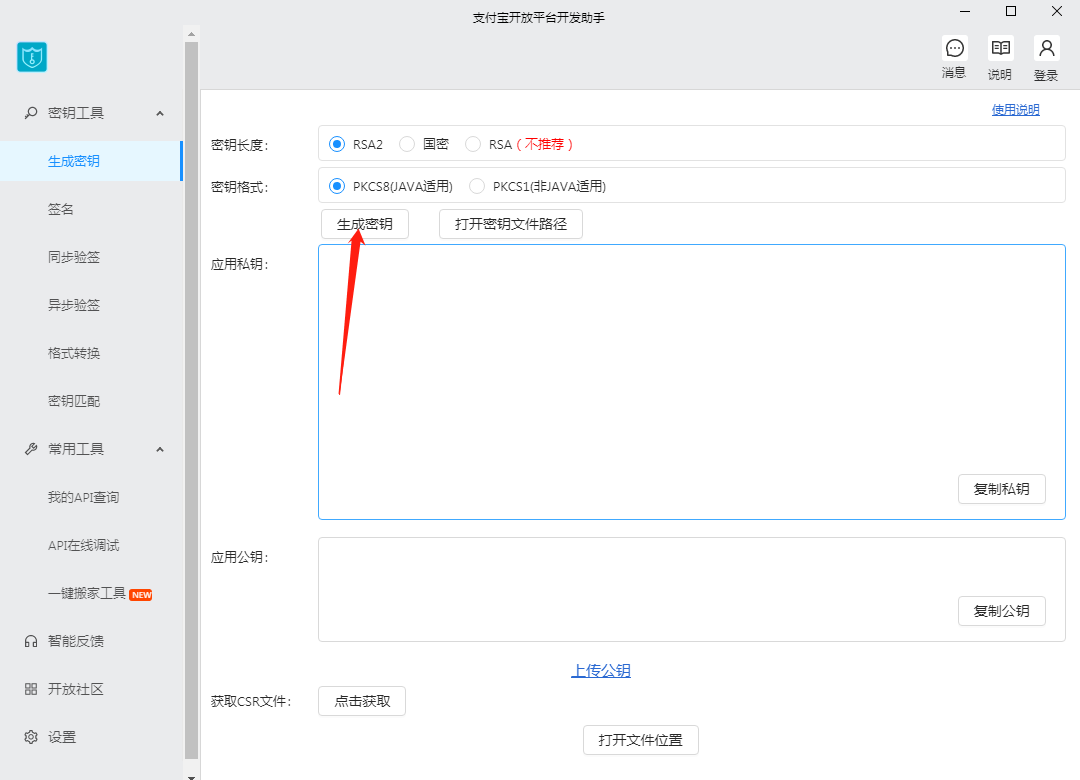This screenshot has height=780, width=1080.
Task: Click the headset icon for 智能反馈
Action: [x=31, y=641]
